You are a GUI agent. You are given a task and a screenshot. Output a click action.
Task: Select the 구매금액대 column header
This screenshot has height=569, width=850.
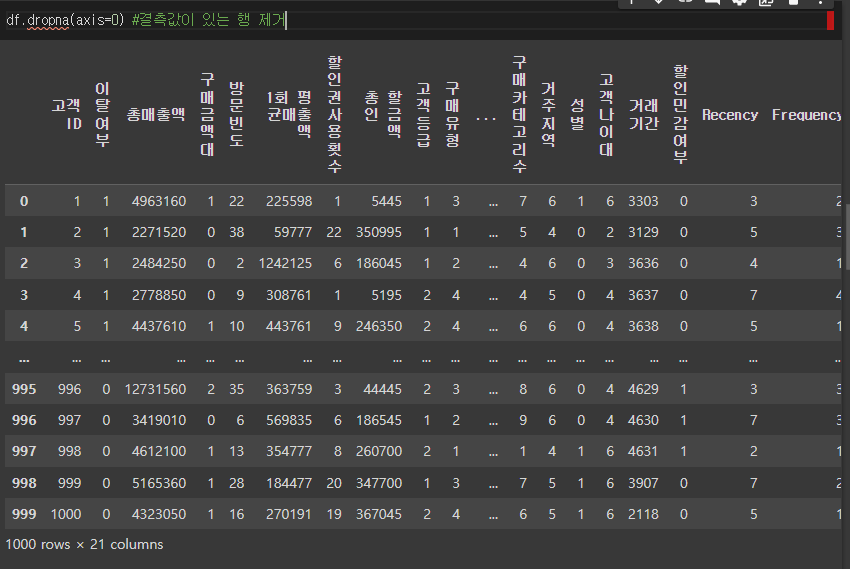point(207,114)
